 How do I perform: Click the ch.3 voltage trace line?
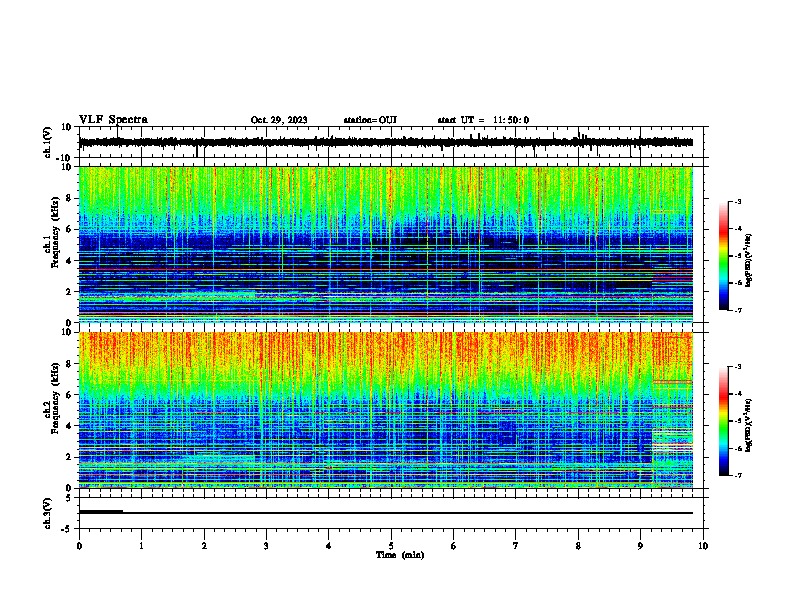[x=386, y=513]
